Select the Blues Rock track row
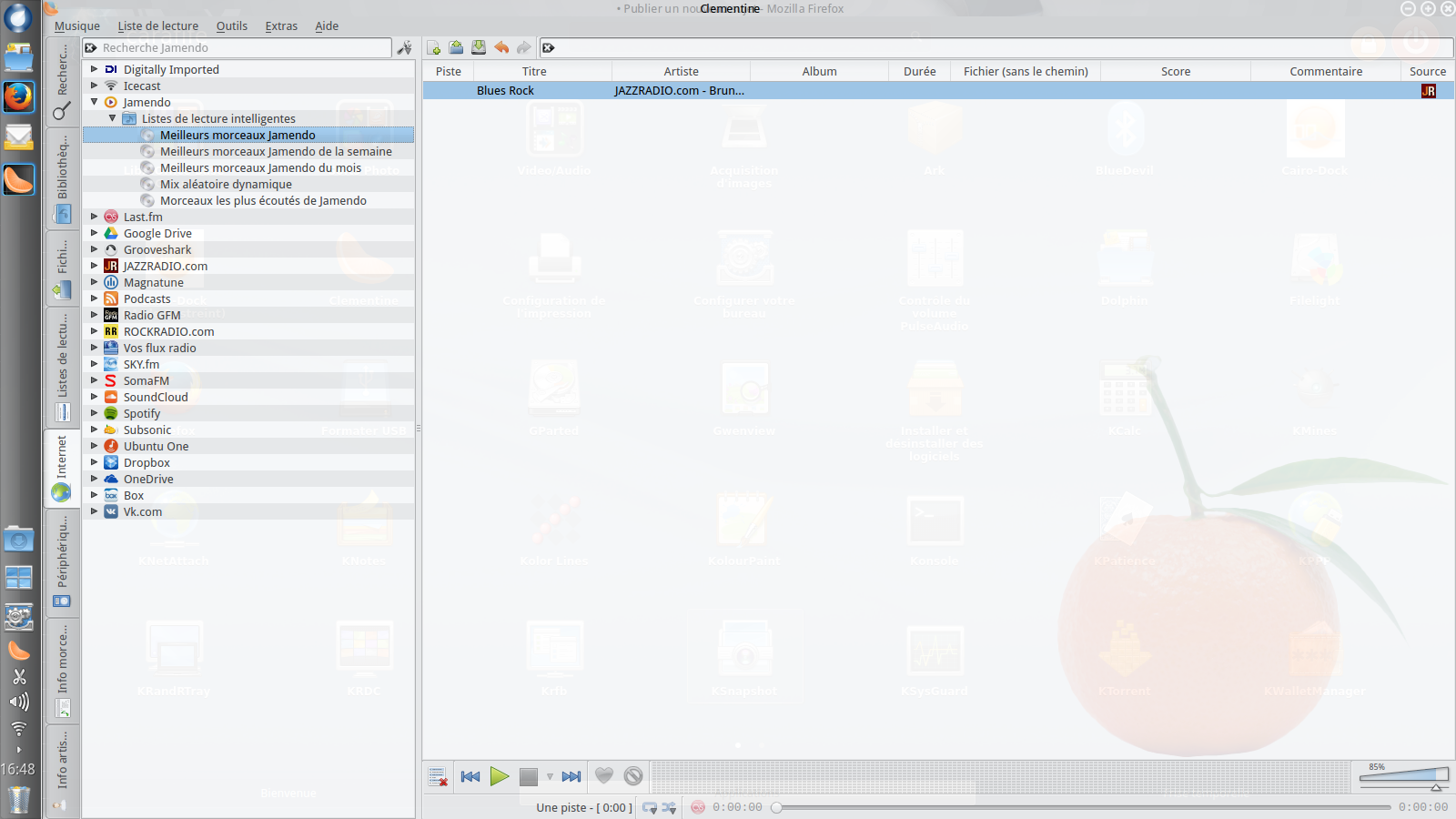 tap(938, 90)
